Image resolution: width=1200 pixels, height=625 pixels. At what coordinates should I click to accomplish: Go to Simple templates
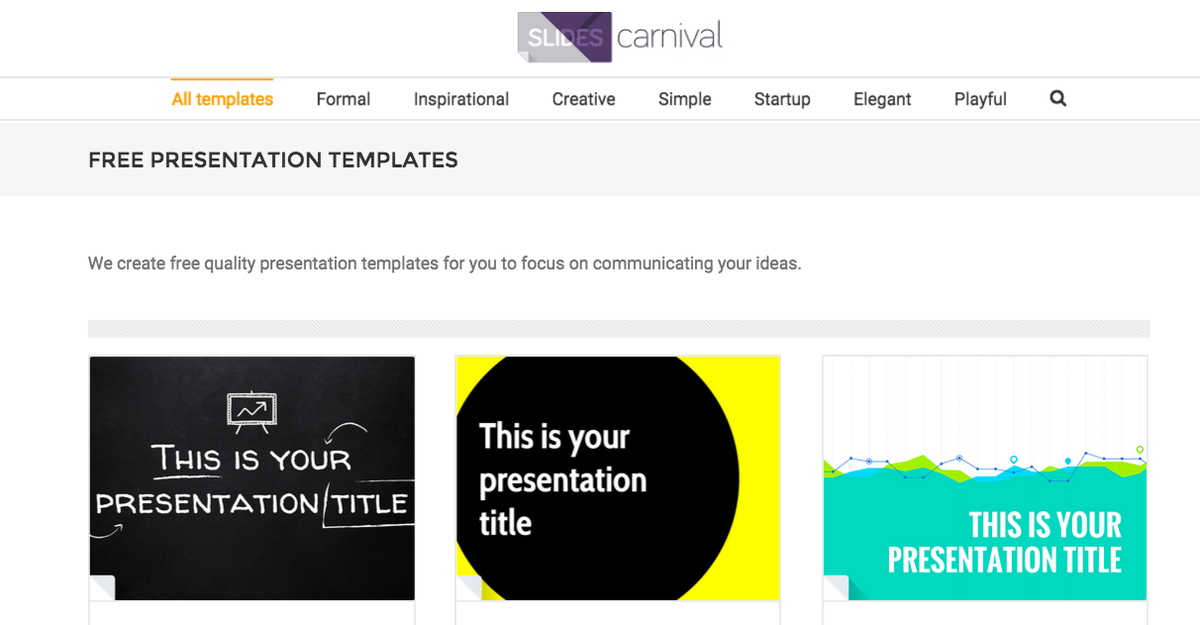click(685, 99)
